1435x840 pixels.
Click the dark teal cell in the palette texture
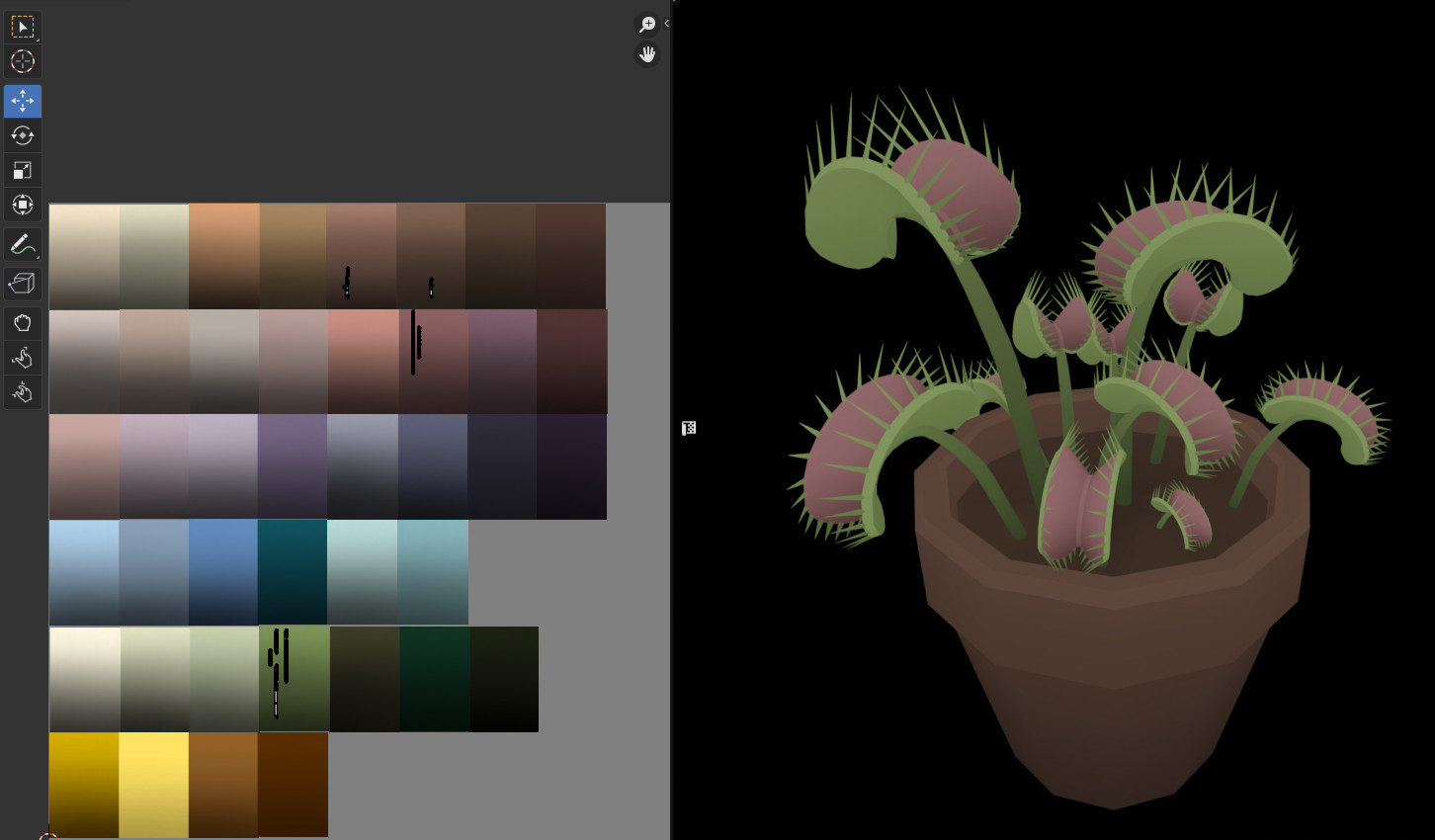[x=293, y=572]
